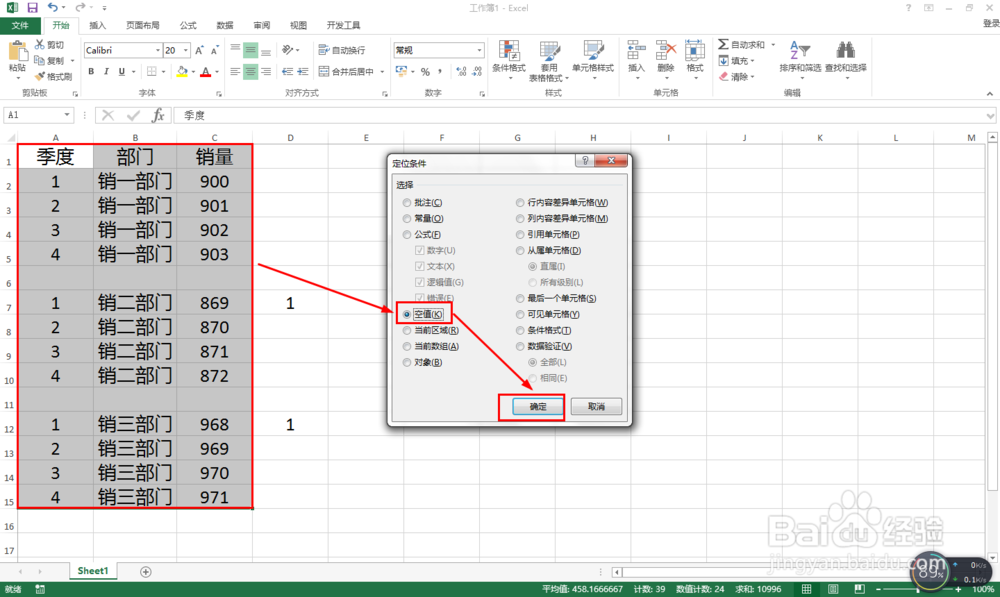Viewport: 1000px width, 597px height.
Task: Switch to the 插入 Insert tab
Action: pos(98,26)
